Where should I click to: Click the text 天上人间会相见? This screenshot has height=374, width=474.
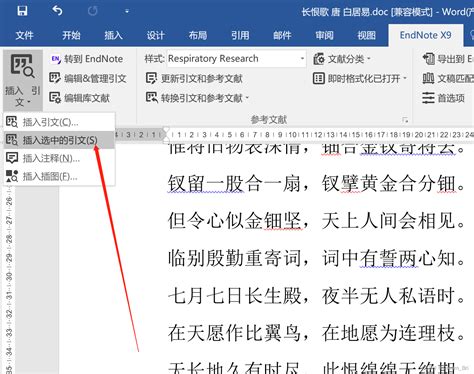click(388, 221)
